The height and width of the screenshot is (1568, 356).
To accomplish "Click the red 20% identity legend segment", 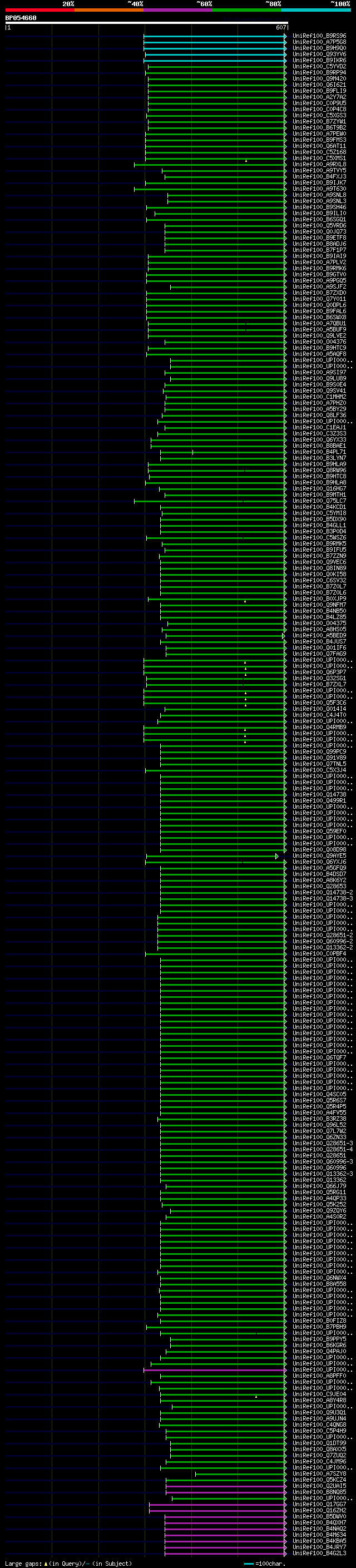I will tap(39, 10).
